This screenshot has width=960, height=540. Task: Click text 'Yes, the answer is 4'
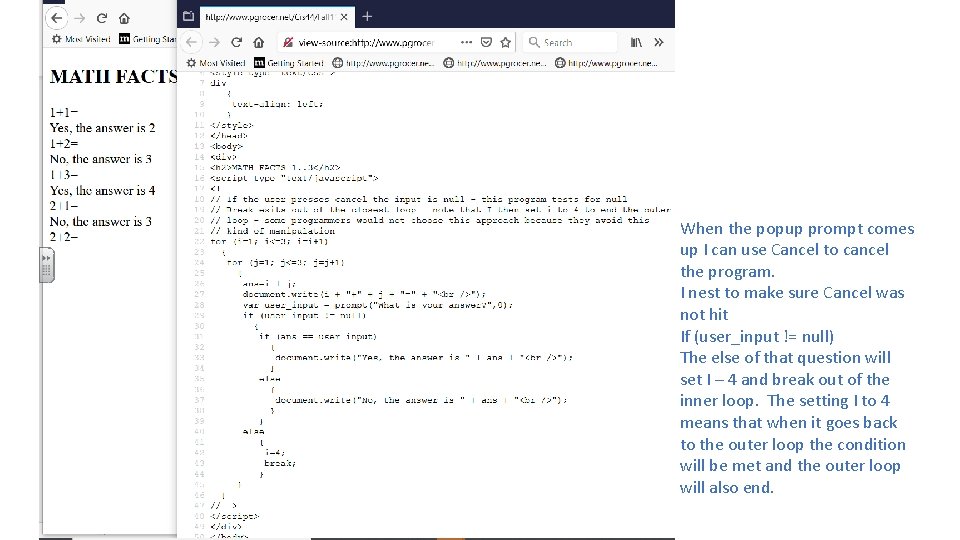[x=102, y=190]
